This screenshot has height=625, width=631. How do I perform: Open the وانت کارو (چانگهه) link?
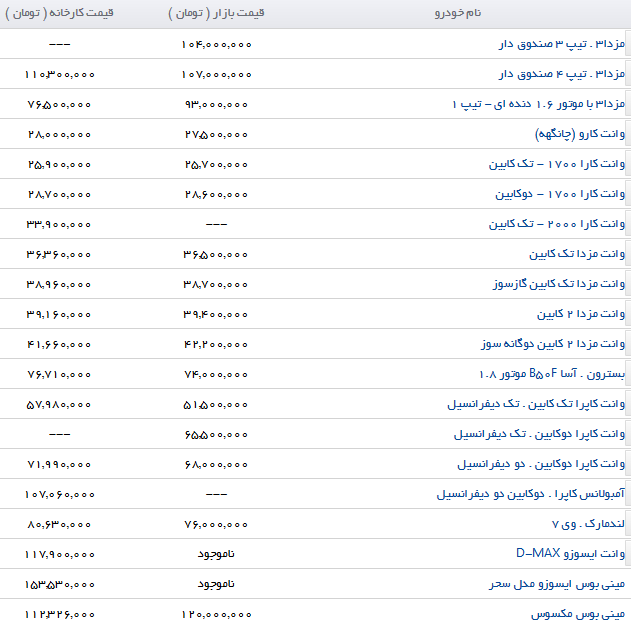pyautogui.click(x=579, y=134)
